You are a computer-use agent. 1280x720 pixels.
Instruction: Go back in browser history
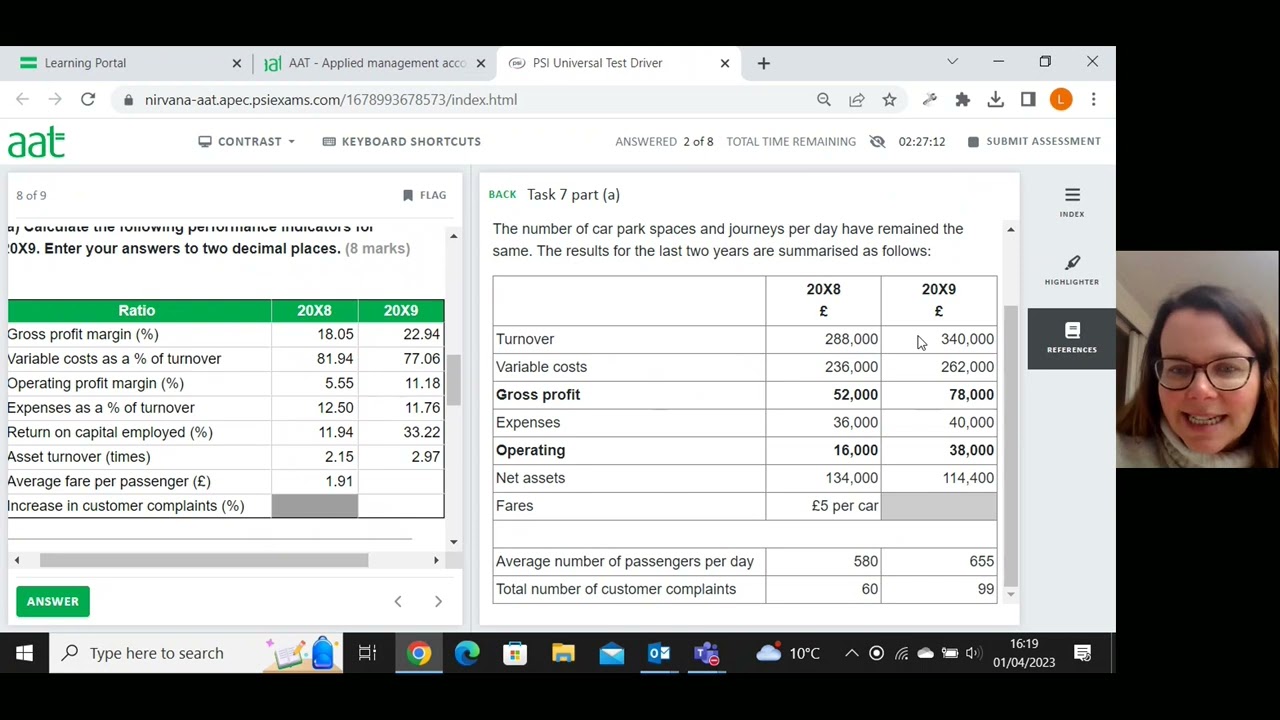click(23, 99)
